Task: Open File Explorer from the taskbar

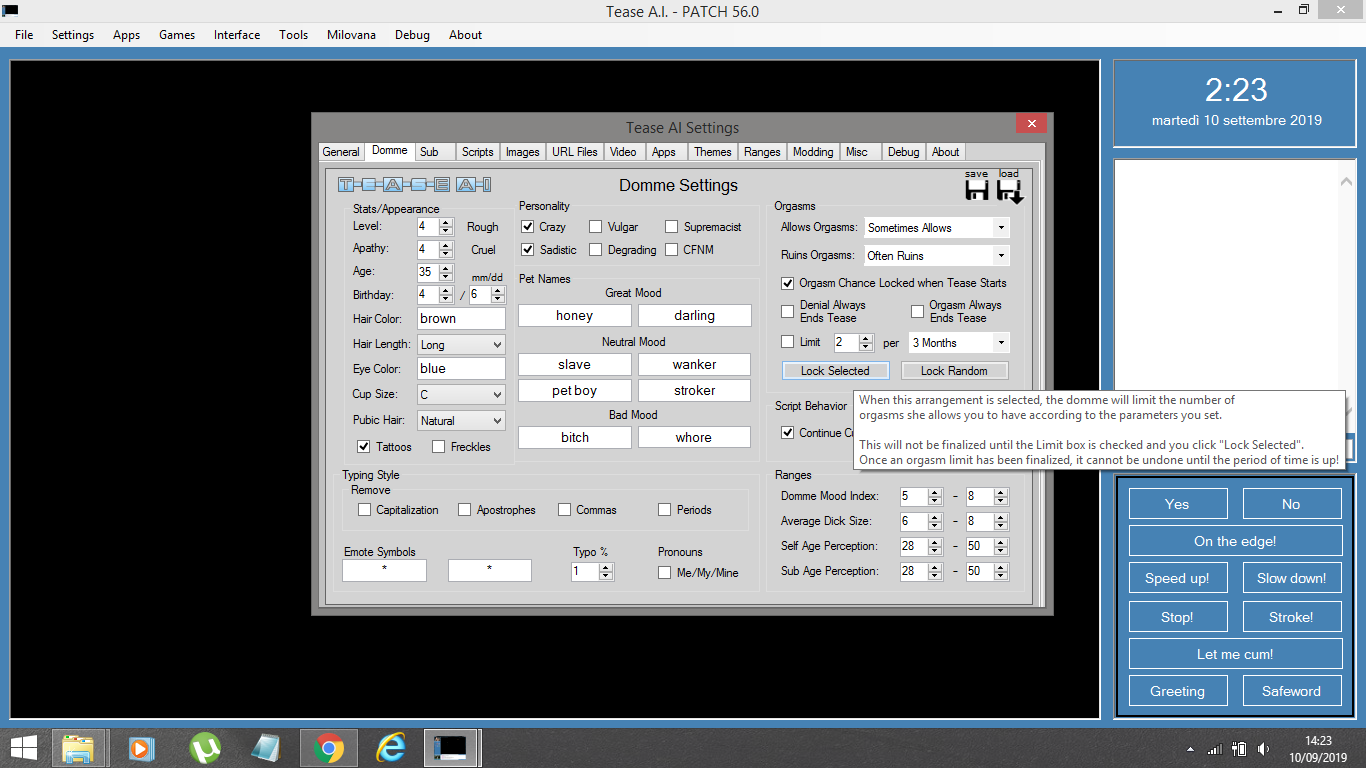Action: coord(78,748)
